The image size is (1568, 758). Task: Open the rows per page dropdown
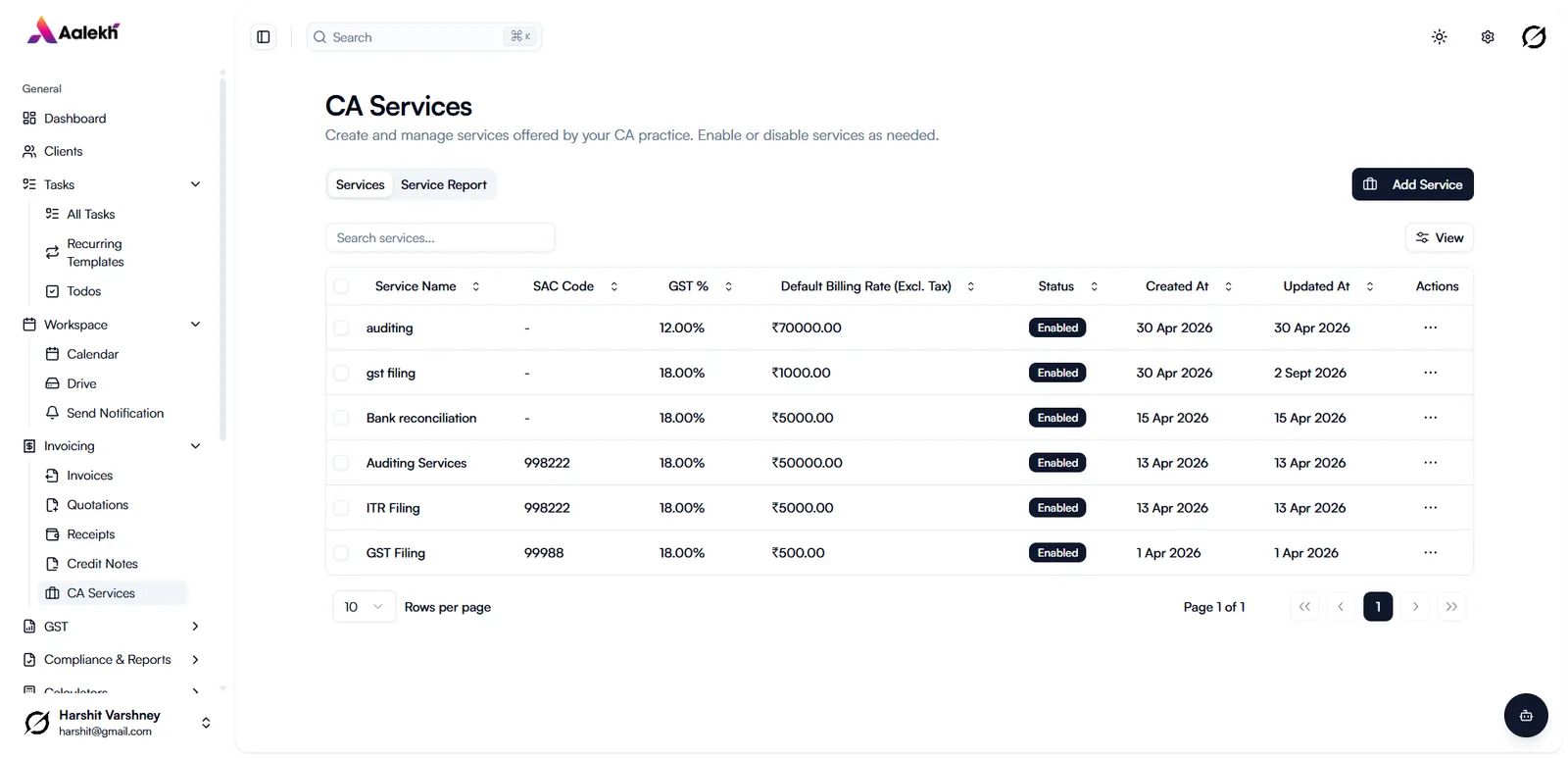coord(364,607)
